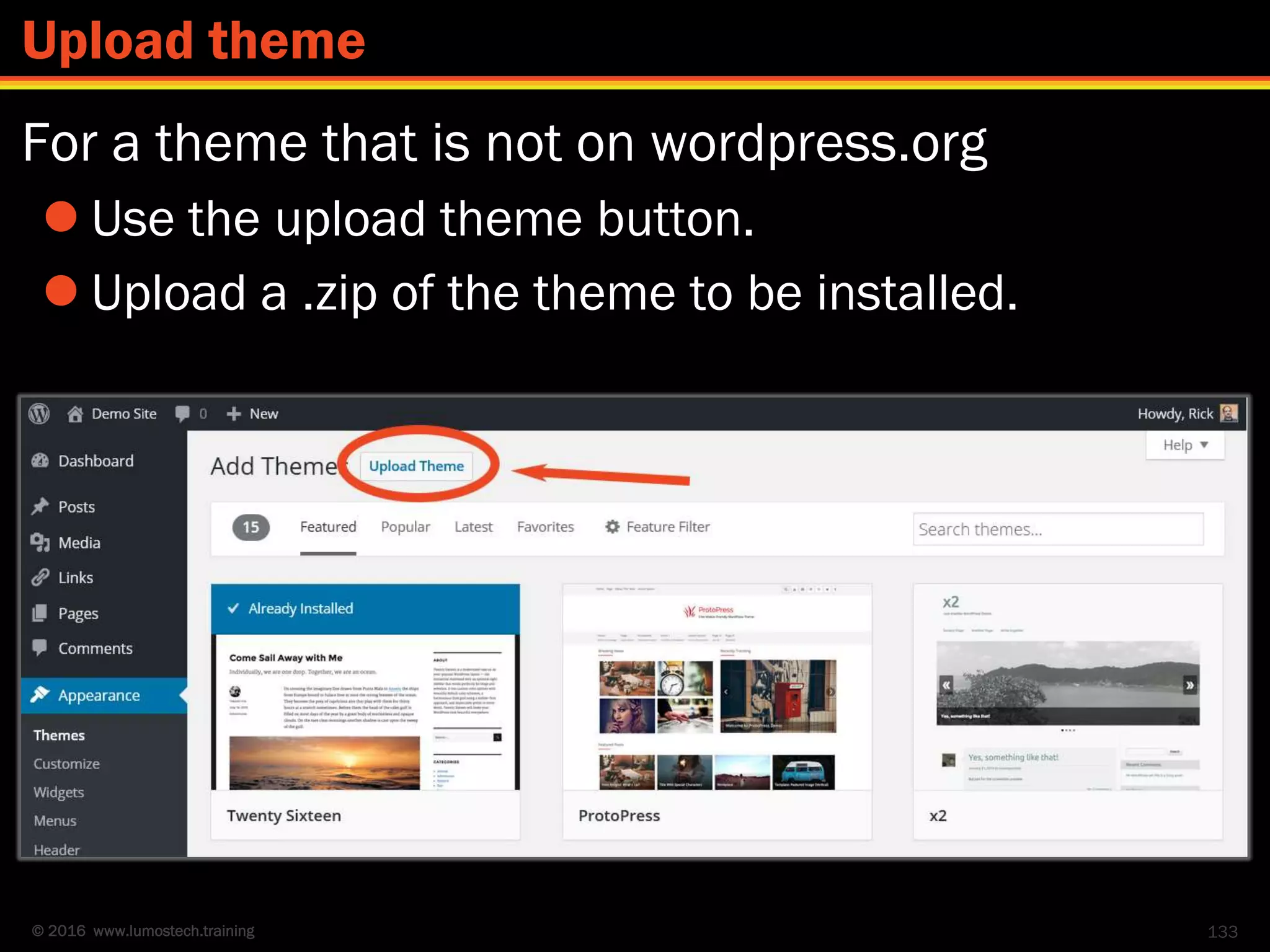Switch to the Favorites tab
Image resolution: width=1270 pixels, height=952 pixels.
pos(546,527)
